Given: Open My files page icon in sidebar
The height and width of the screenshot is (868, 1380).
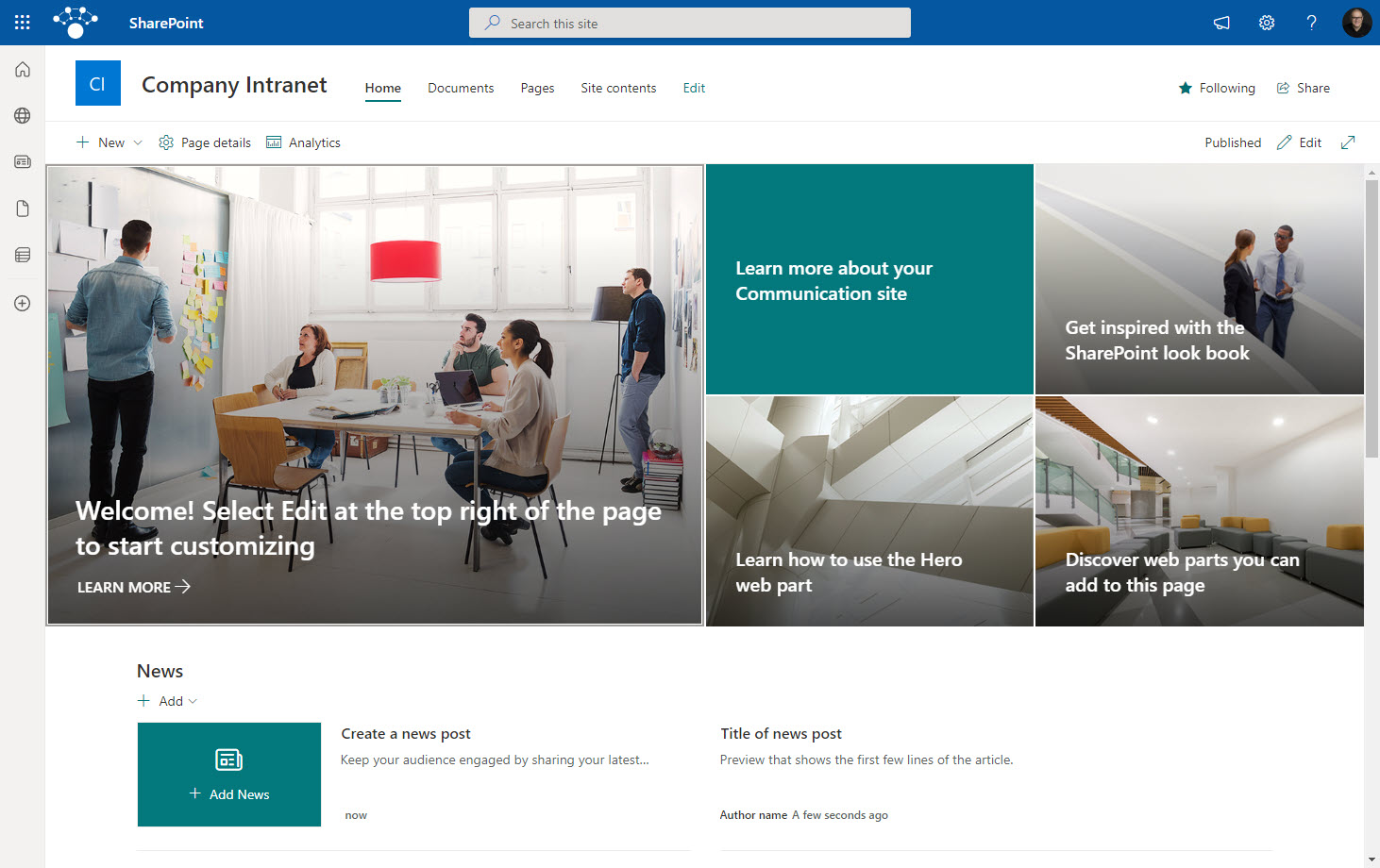Looking at the screenshot, I should 23,209.
